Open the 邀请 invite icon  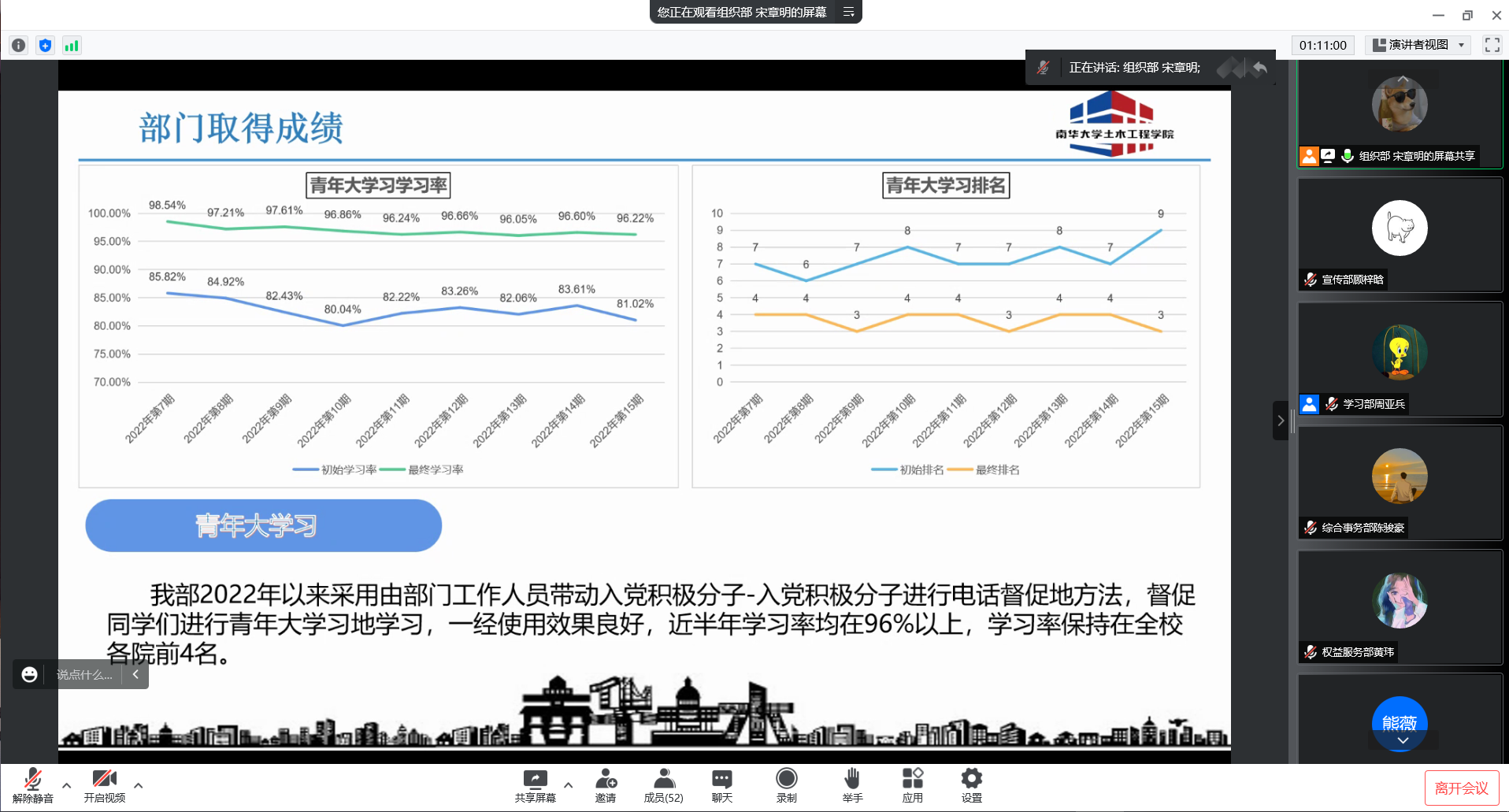click(x=606, y=785)
